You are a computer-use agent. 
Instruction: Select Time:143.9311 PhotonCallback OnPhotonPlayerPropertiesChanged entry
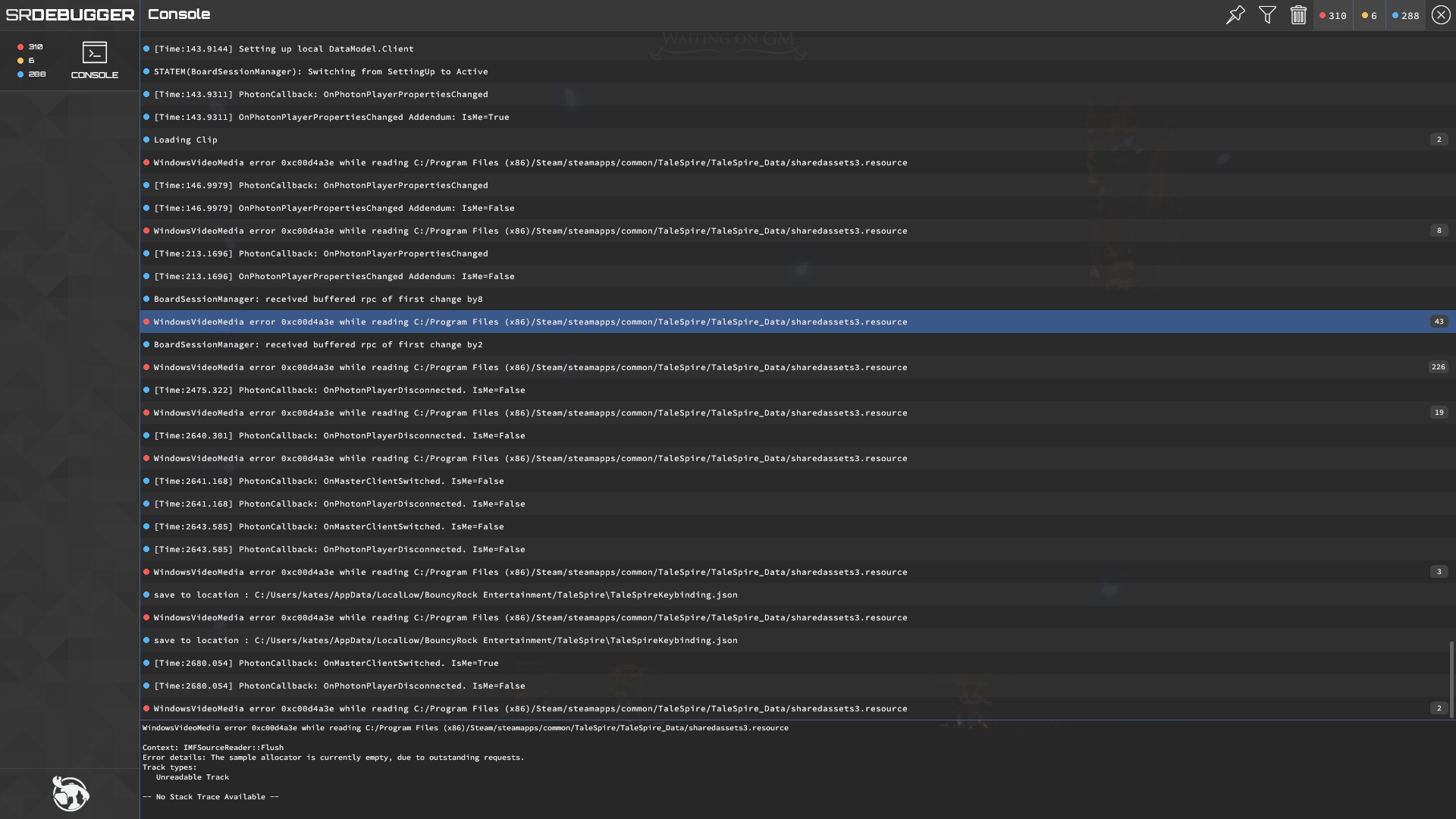[x=796, y=94]
